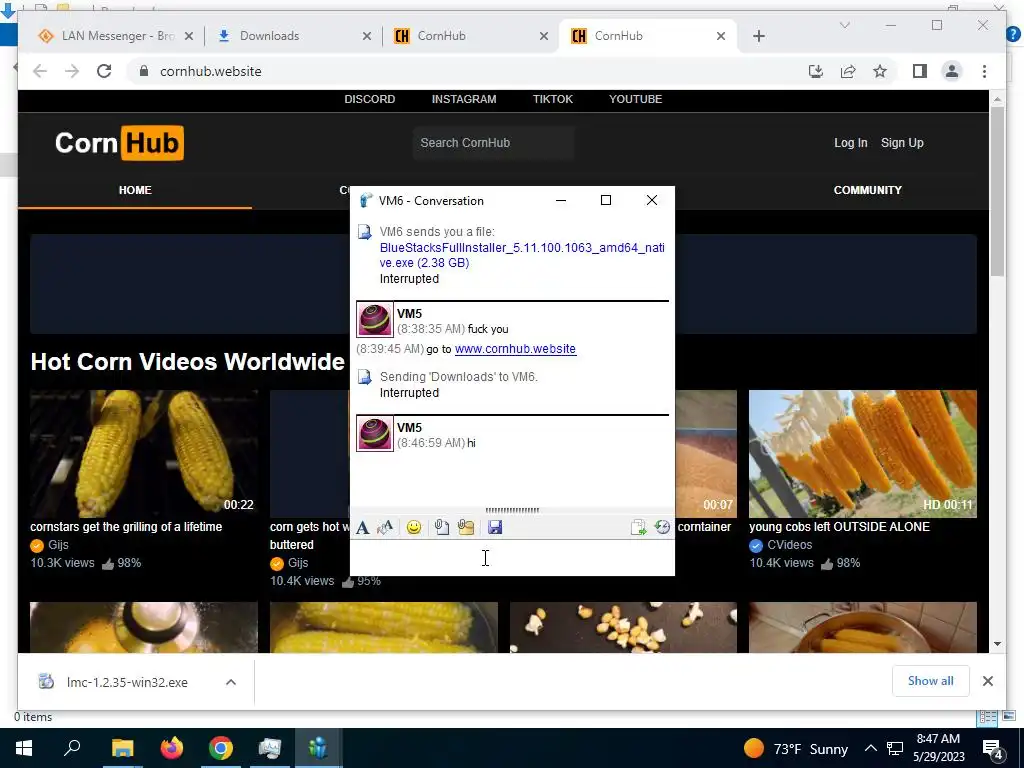This screenshot has width=1024, height=768.
Task: Open the Windows Start menu
Action: pos(24,748)
